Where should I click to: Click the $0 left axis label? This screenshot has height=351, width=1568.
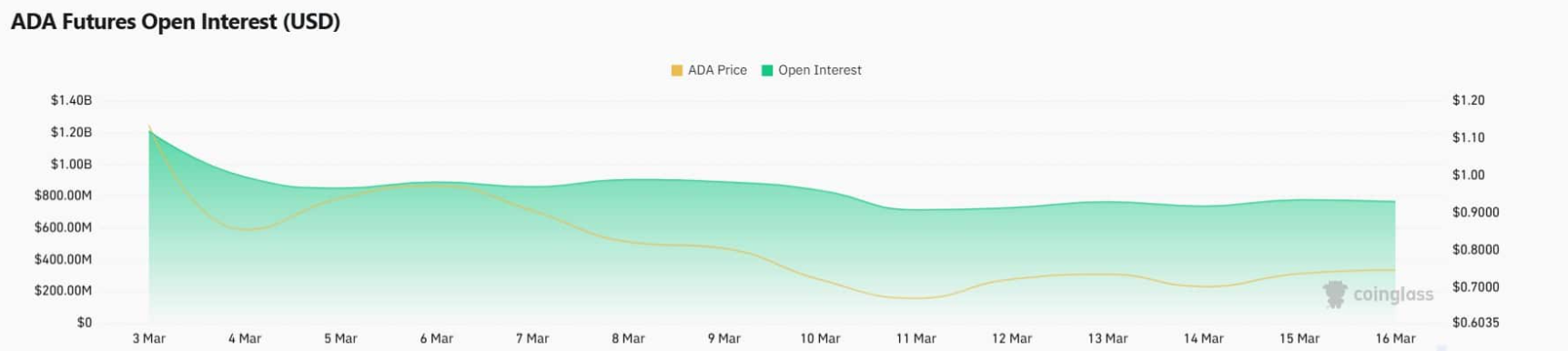click(85, 322)
